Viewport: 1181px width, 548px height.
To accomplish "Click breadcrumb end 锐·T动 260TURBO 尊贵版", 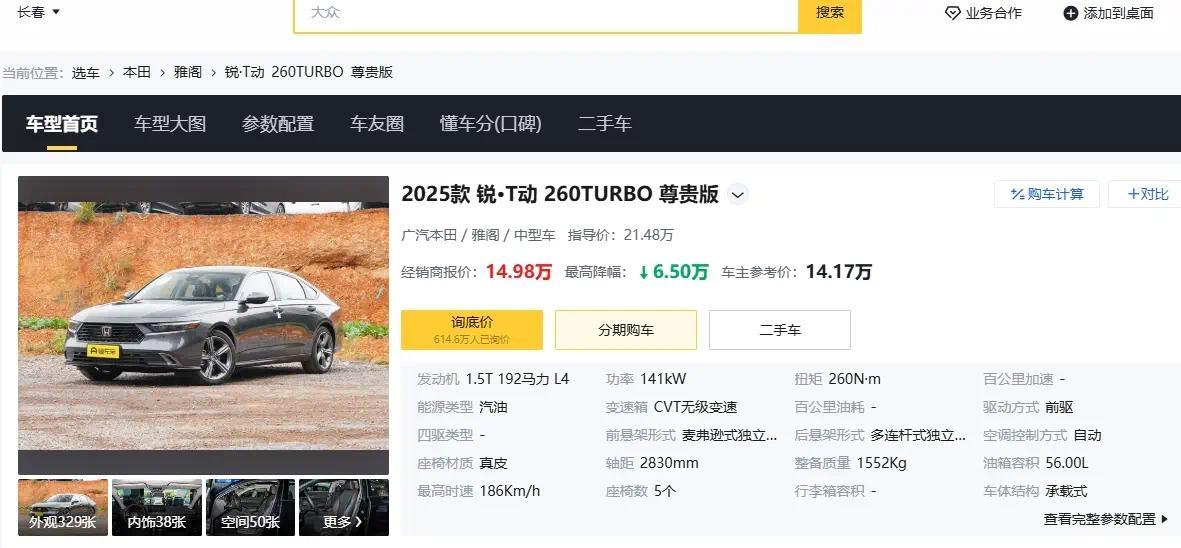I will 309,73.
